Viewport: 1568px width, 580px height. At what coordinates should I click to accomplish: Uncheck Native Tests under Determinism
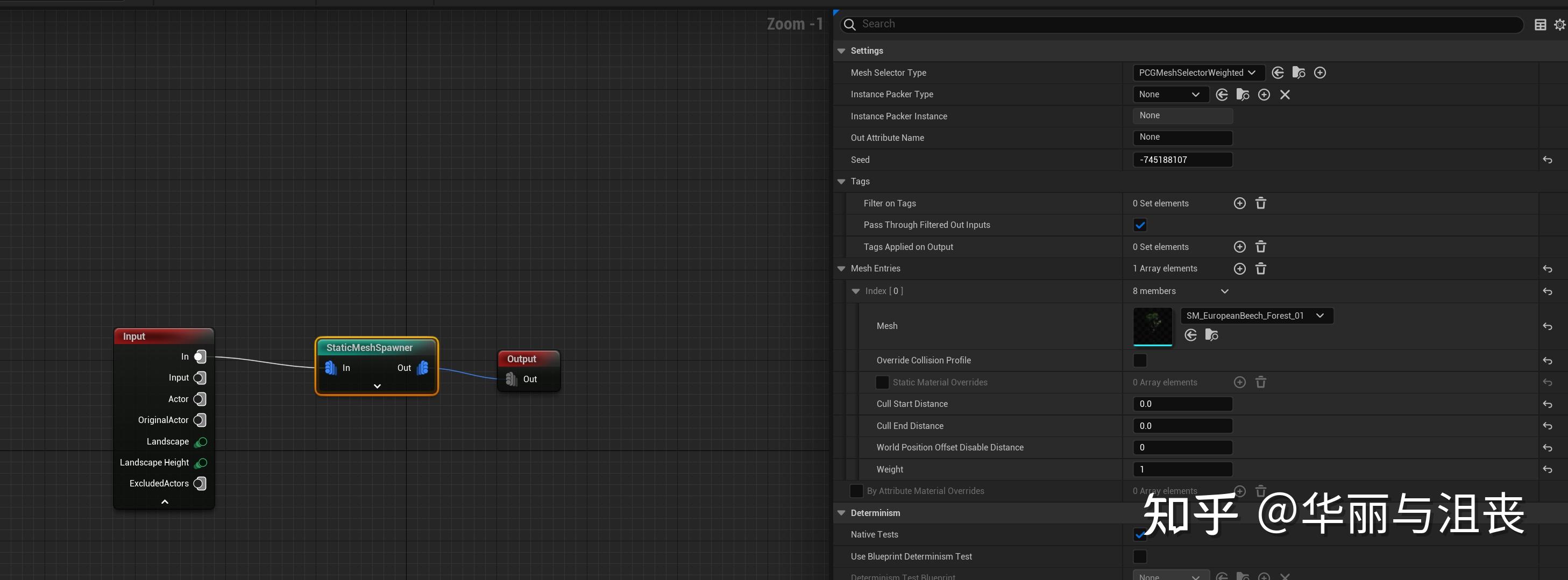tap(1140, 535)
